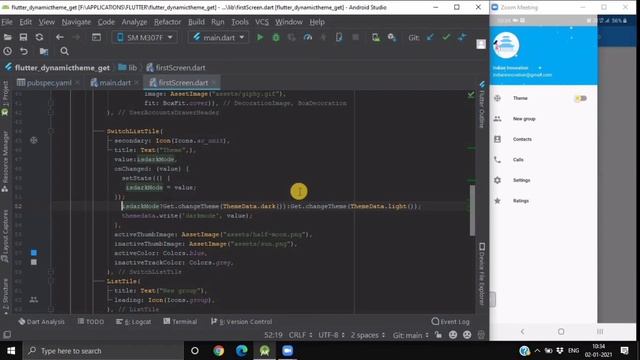Screen dimensions: 640x360
Task: Select the firstScreen.dart editor tab
Action: (x=182, y=83)
